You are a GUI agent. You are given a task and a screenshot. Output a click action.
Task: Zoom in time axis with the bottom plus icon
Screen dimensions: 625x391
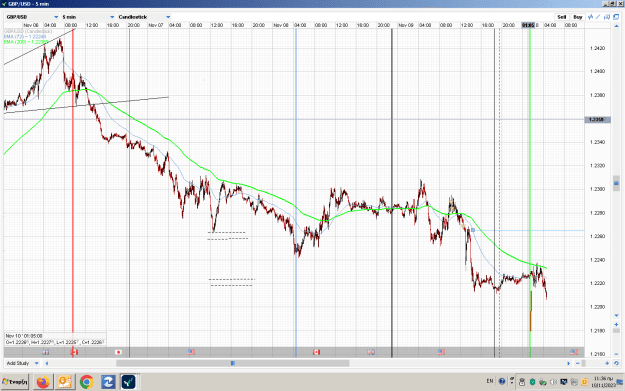click(607, 363)
